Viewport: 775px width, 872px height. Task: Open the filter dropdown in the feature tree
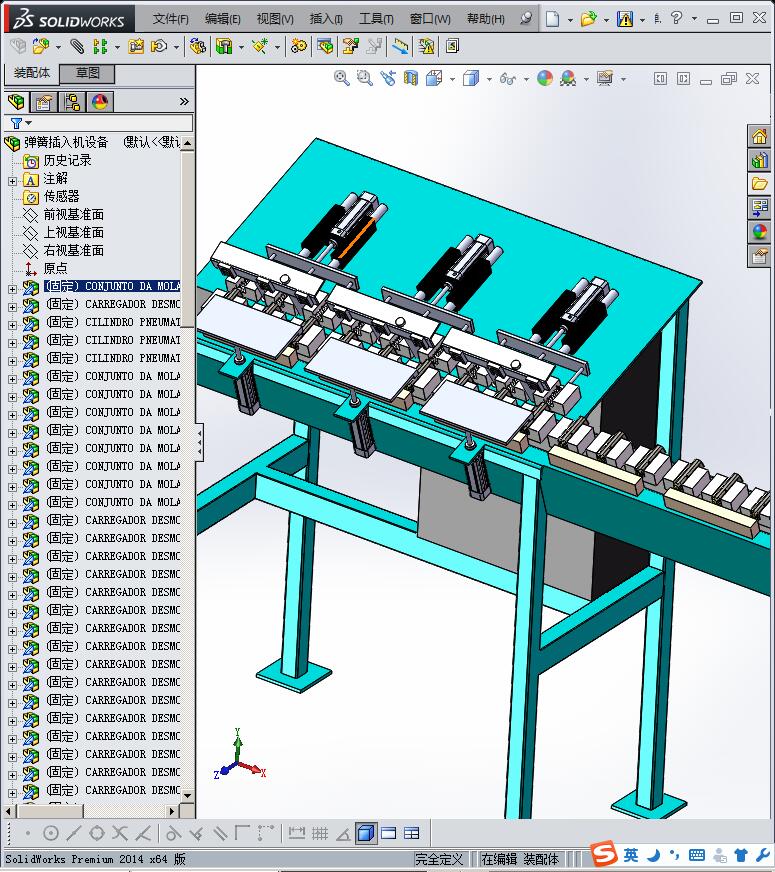click(21, 123)
